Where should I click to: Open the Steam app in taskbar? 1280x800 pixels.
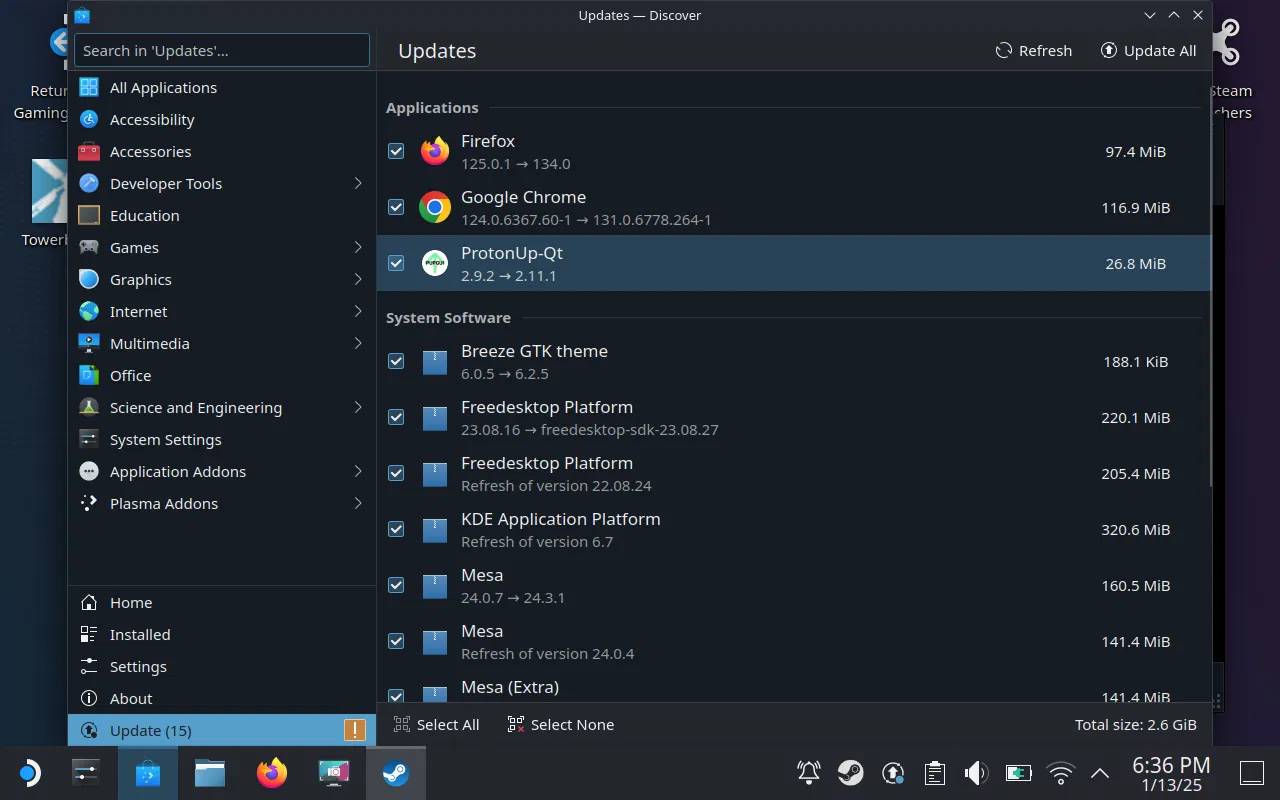coord(395,773)
